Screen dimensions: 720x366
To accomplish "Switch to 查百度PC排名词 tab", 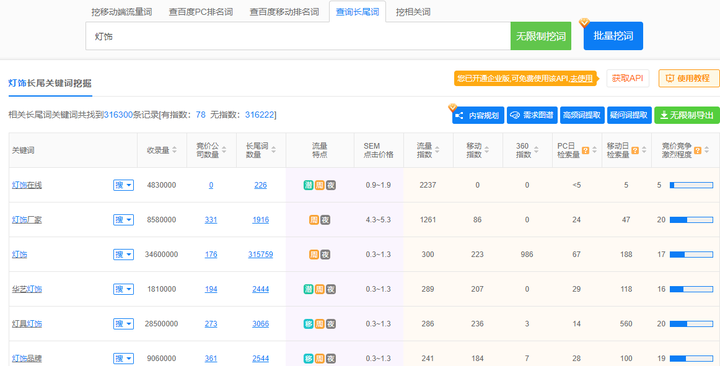I will (x=201, y=12).
